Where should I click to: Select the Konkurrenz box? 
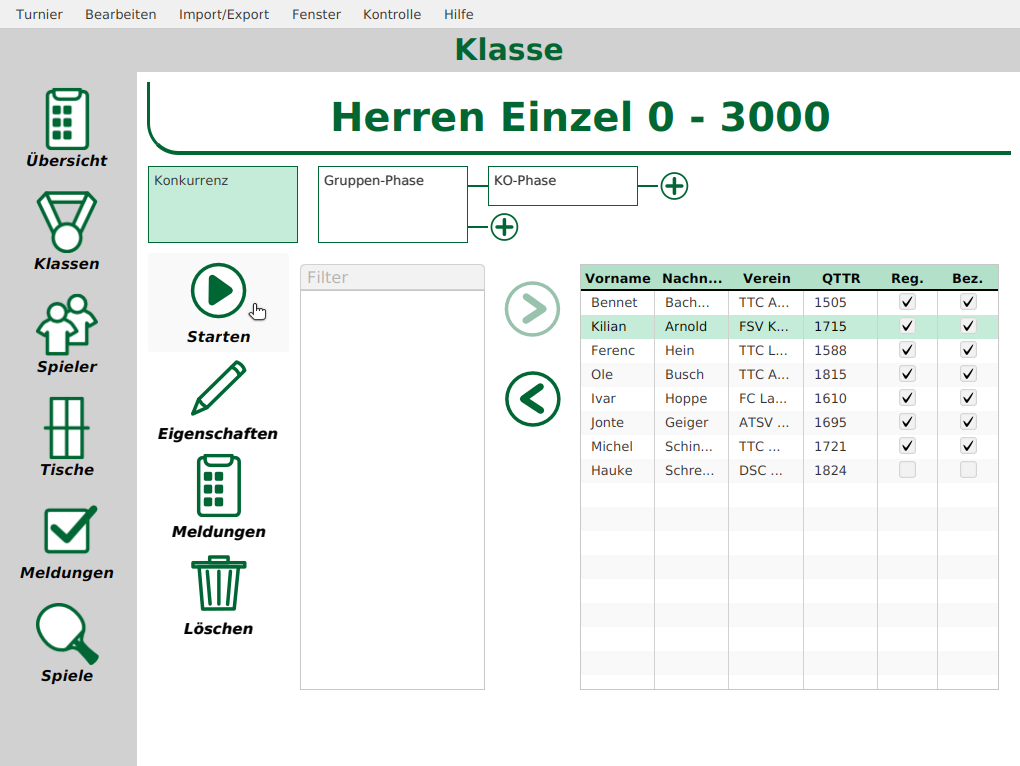point(223,204)
